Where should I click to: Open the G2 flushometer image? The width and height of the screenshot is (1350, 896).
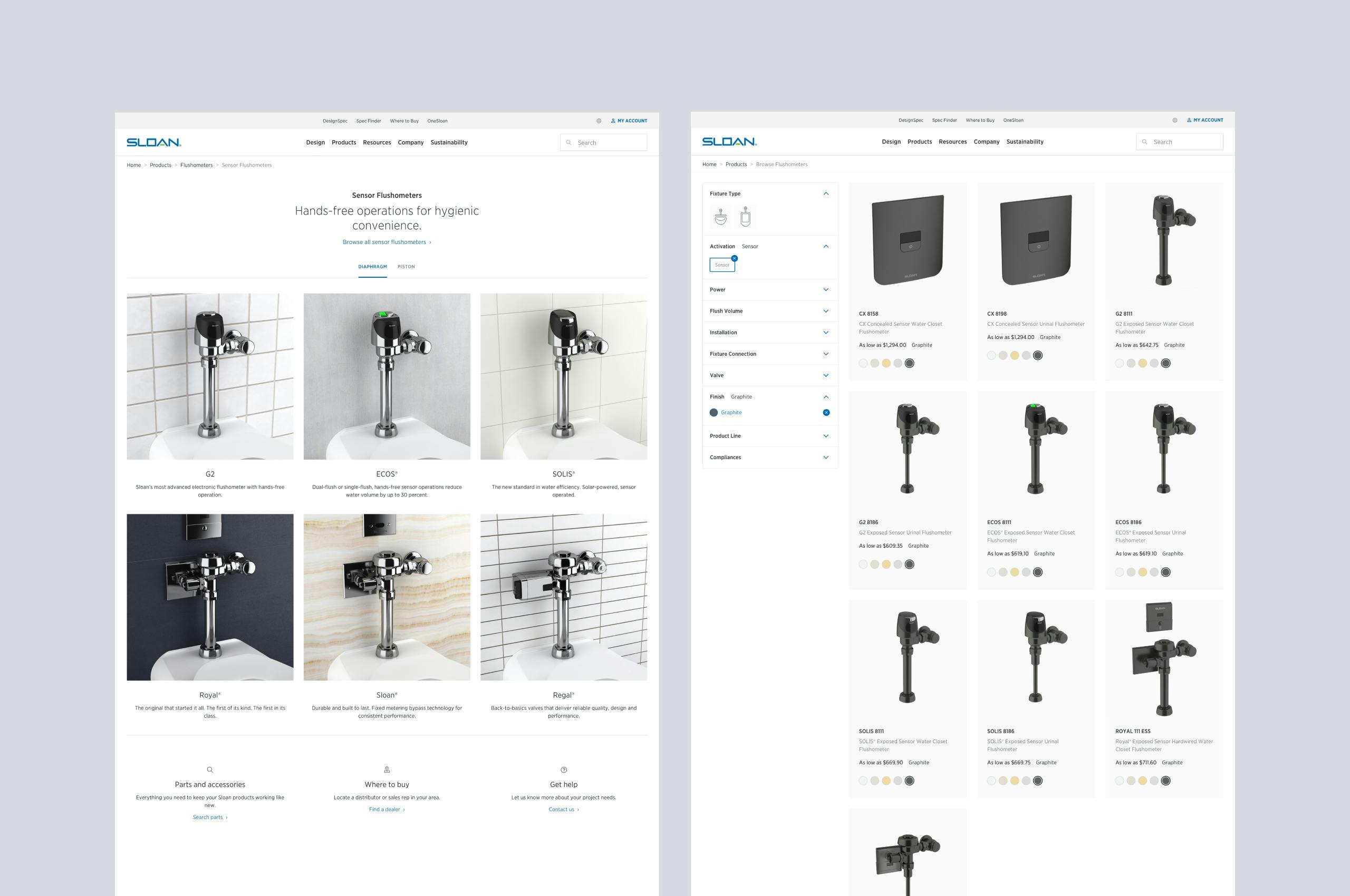point(210,376)
